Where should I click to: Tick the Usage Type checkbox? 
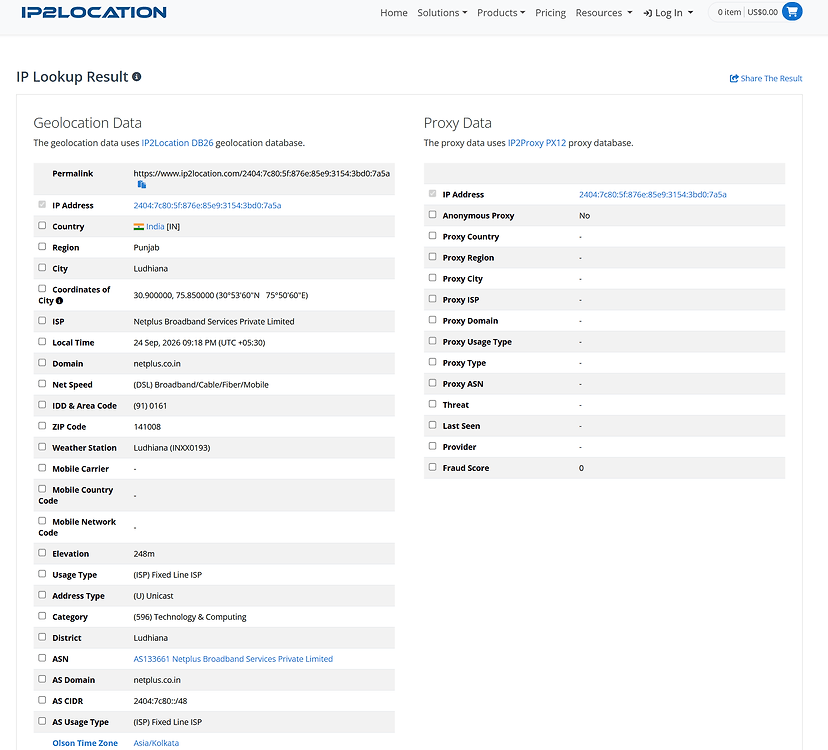pos(42,574)
